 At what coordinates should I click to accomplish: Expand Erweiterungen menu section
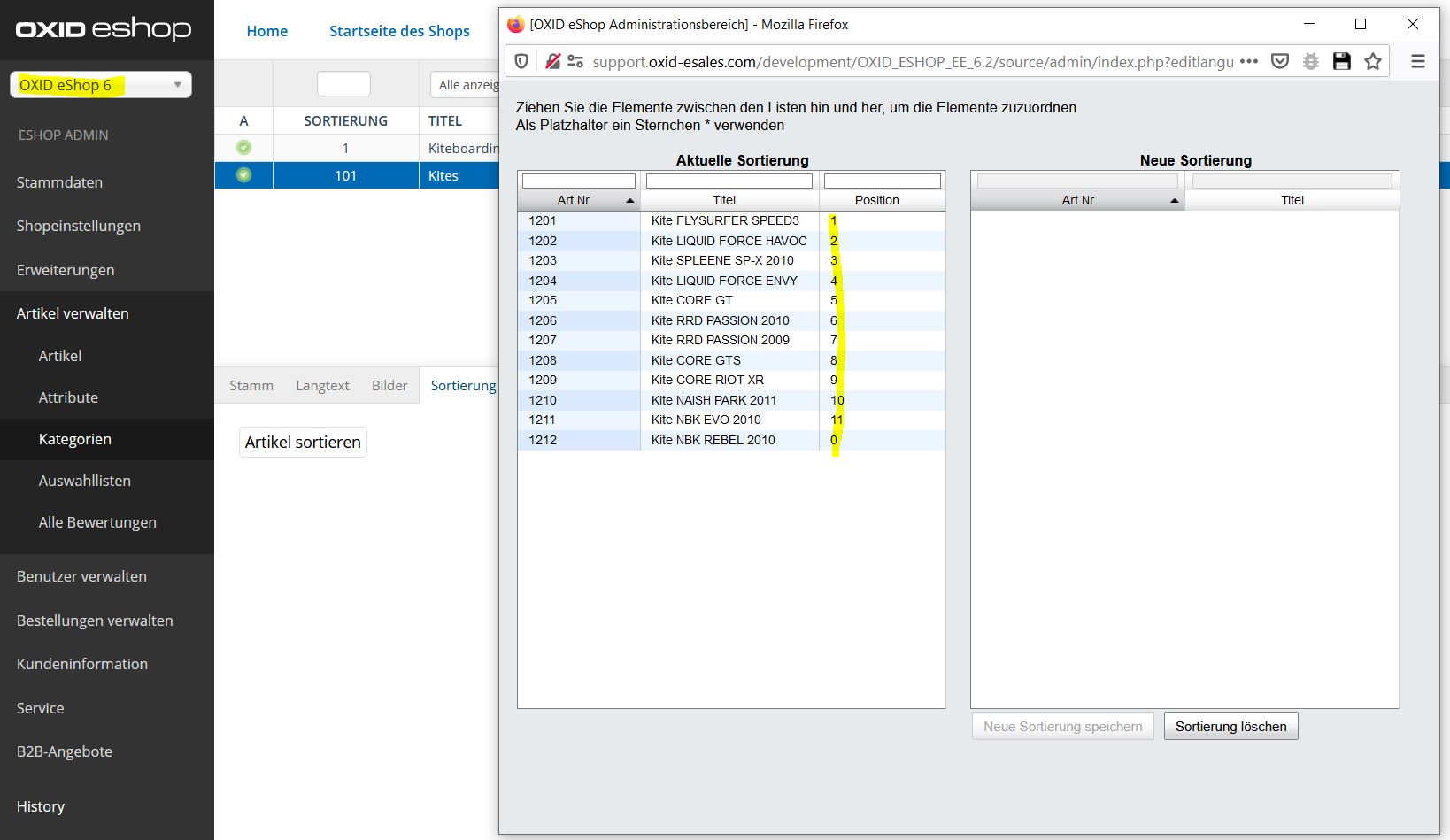pyautogui.click(x=66, y=270)
